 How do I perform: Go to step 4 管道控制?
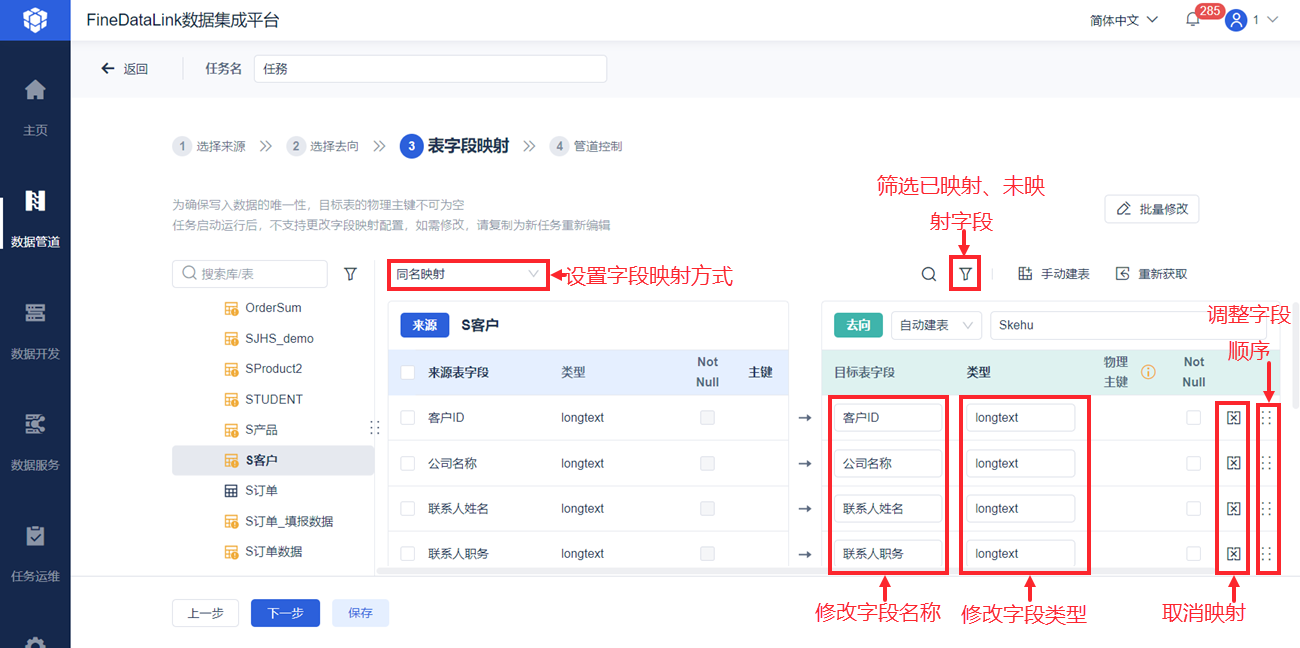[x=586, y=146]
